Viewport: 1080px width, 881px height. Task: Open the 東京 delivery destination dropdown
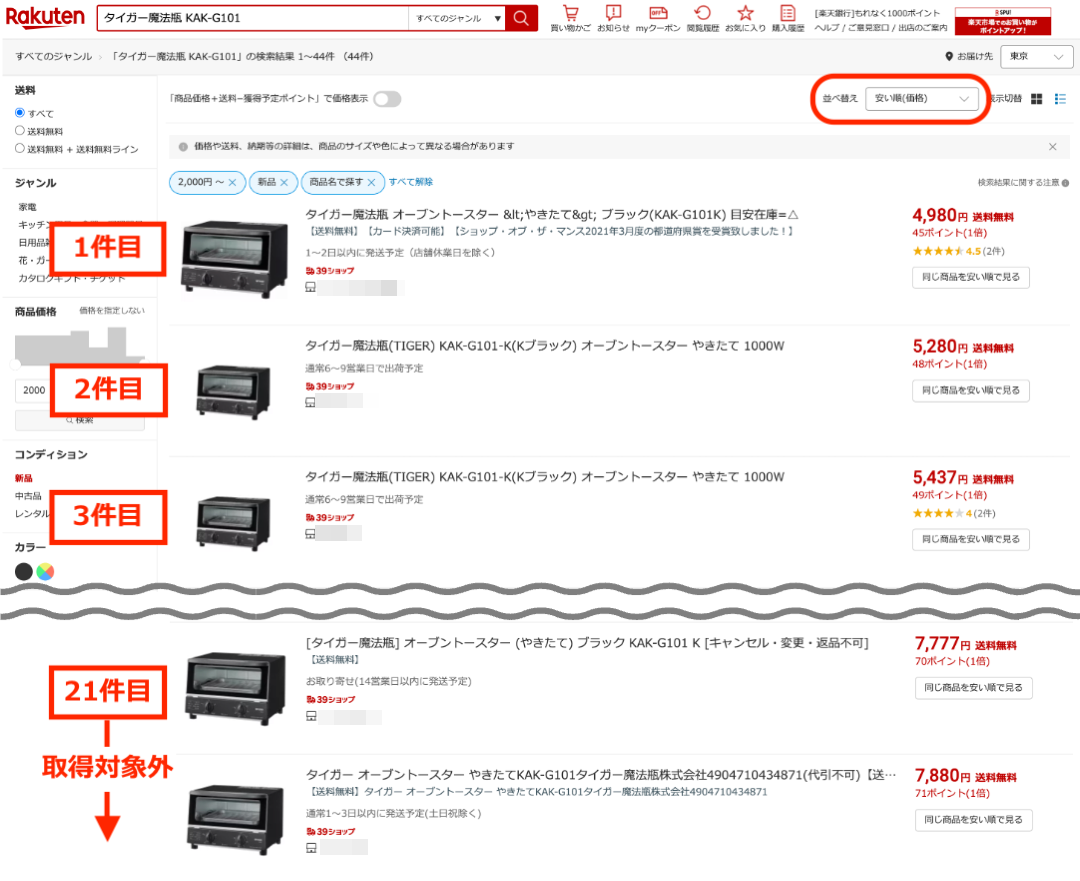pos(1036,56)
